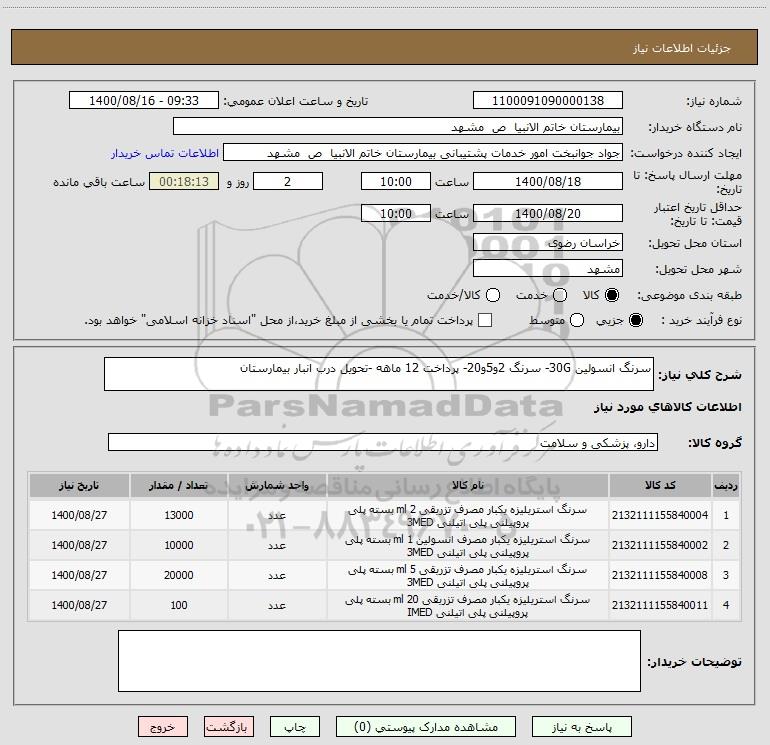Screen dimensions: 770x745
Task: Click the نام کالا column header
Action: (x=468, y=485)
